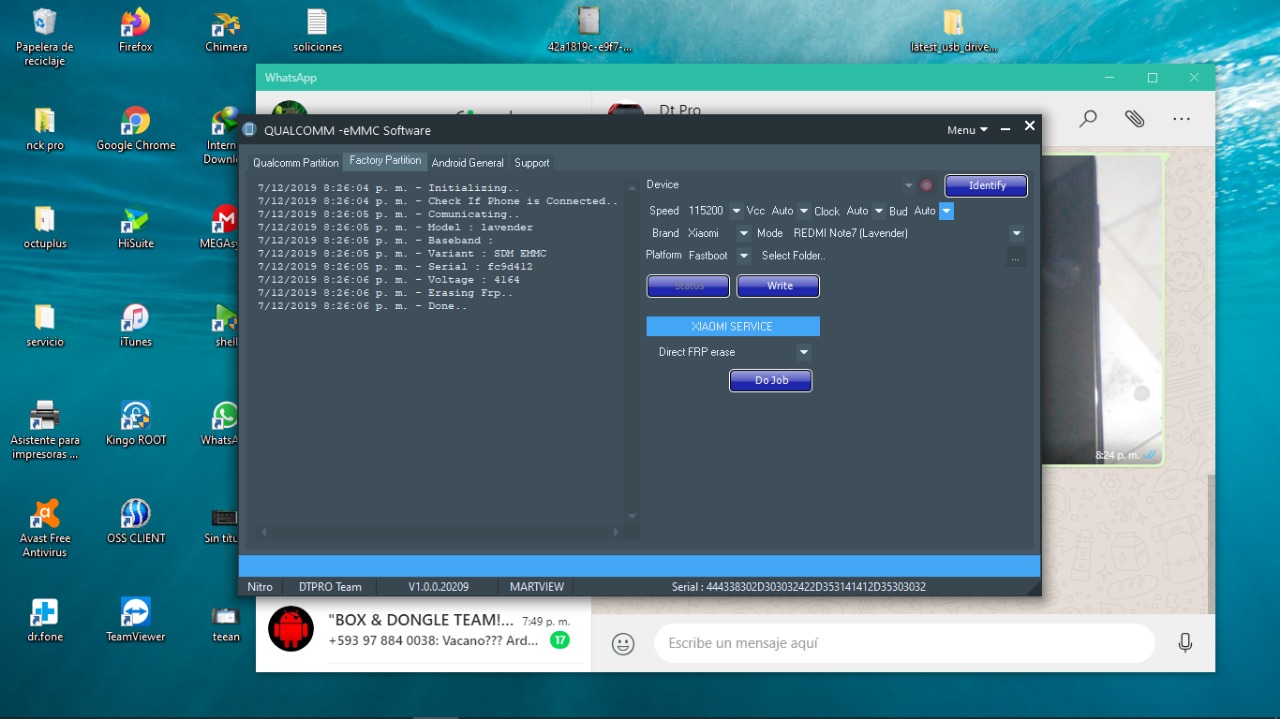Click the DTPRO Team status bar entry
Viewport: 1280px width, 719px height.
coord(330,587)
